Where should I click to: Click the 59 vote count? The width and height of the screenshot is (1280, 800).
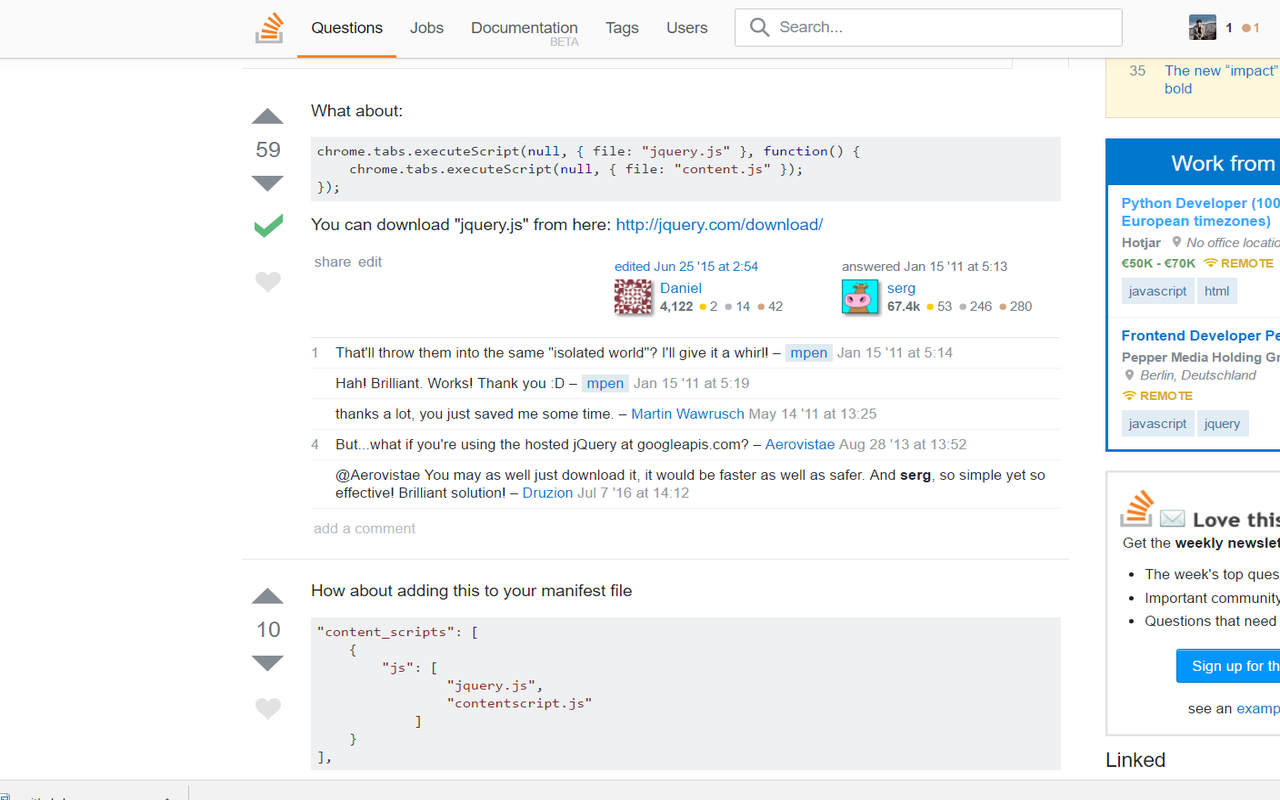coord(268,150)
